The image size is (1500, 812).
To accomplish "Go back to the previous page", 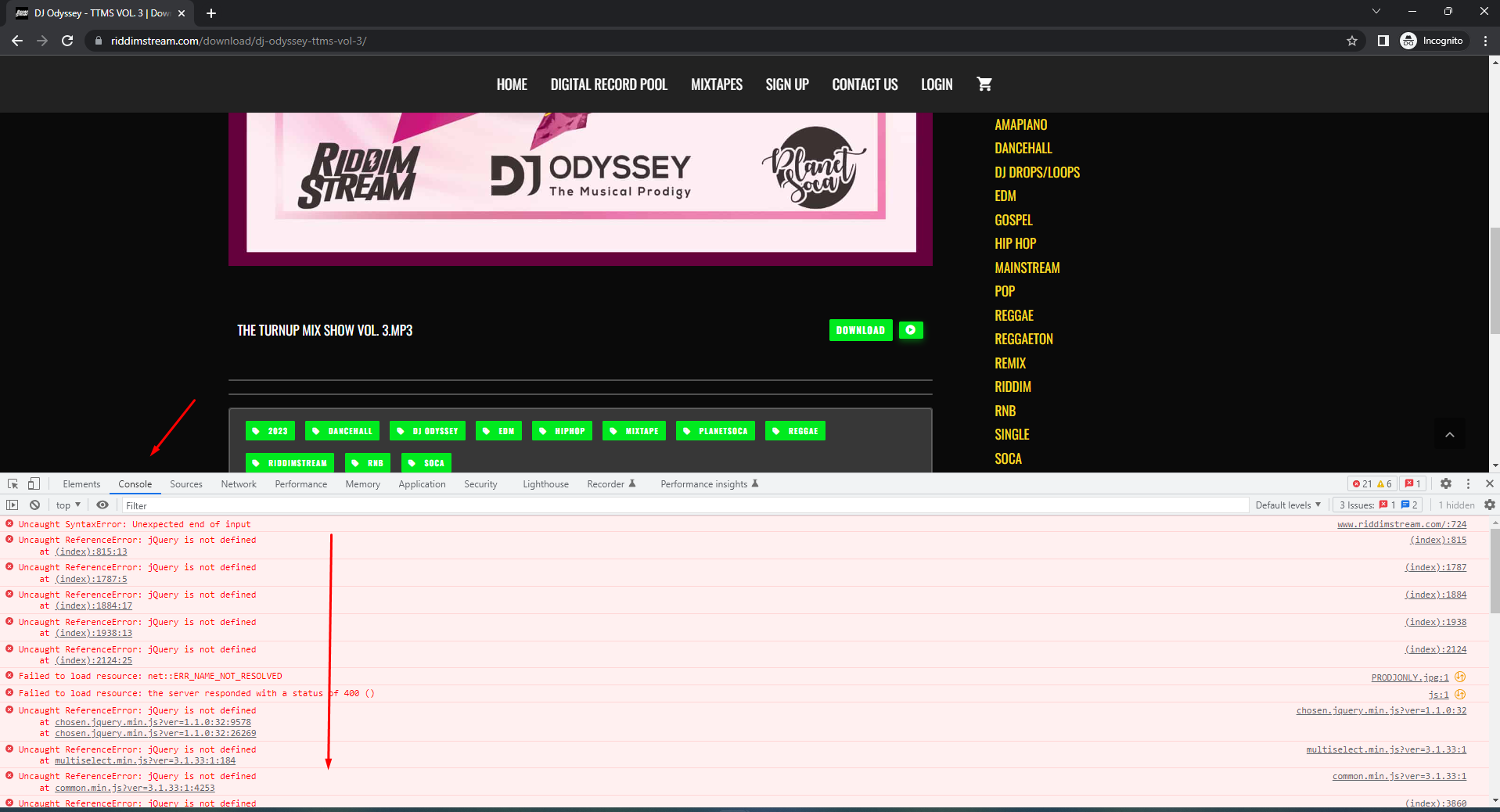I will [x=17, y=41].
